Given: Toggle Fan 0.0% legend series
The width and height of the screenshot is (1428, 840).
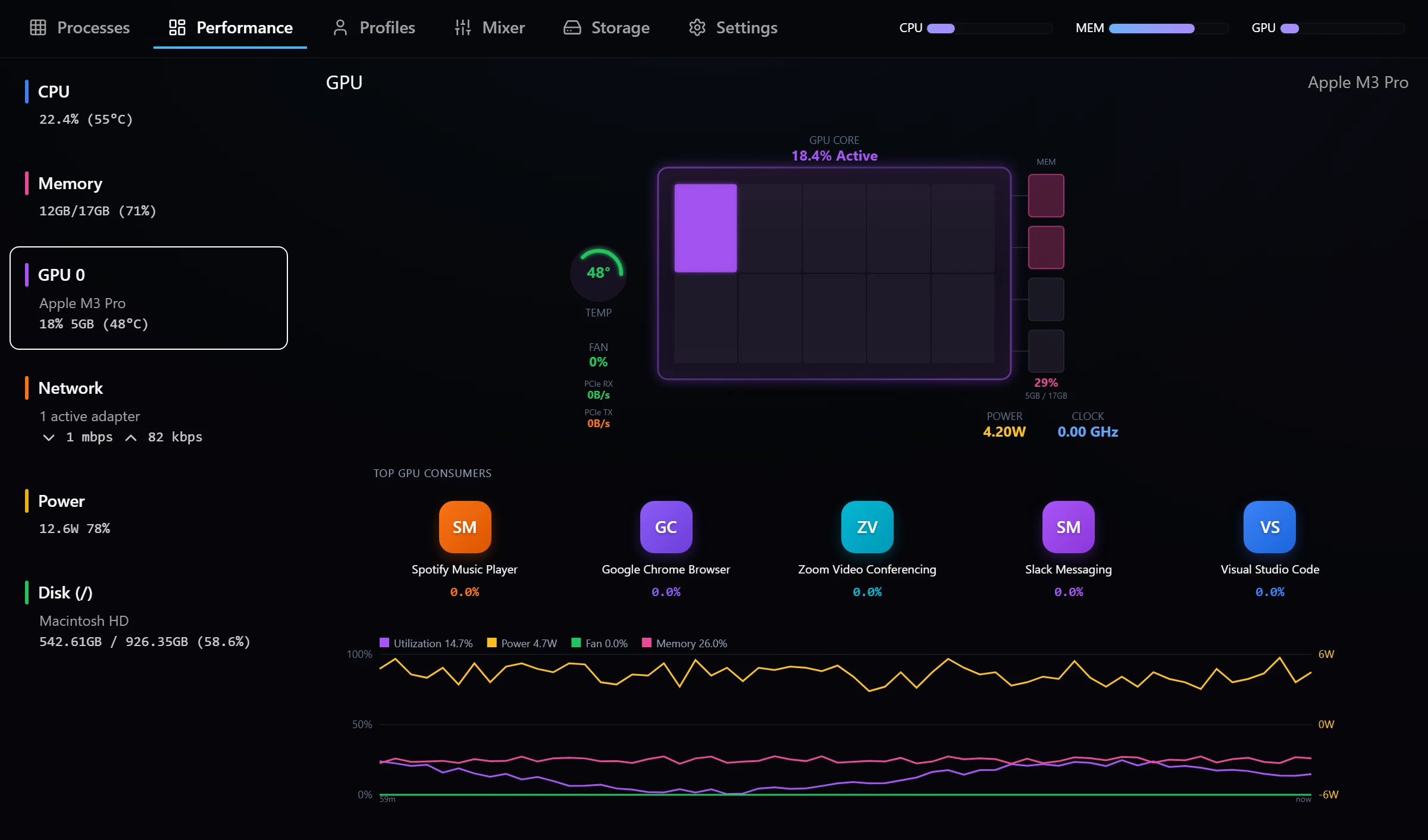Looking at the screenshot, I should point(599,643).
